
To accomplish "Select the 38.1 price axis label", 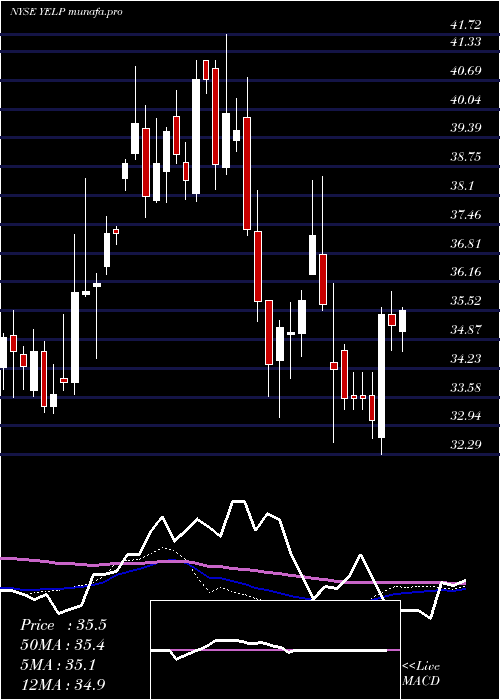I will tap(462, 186).
